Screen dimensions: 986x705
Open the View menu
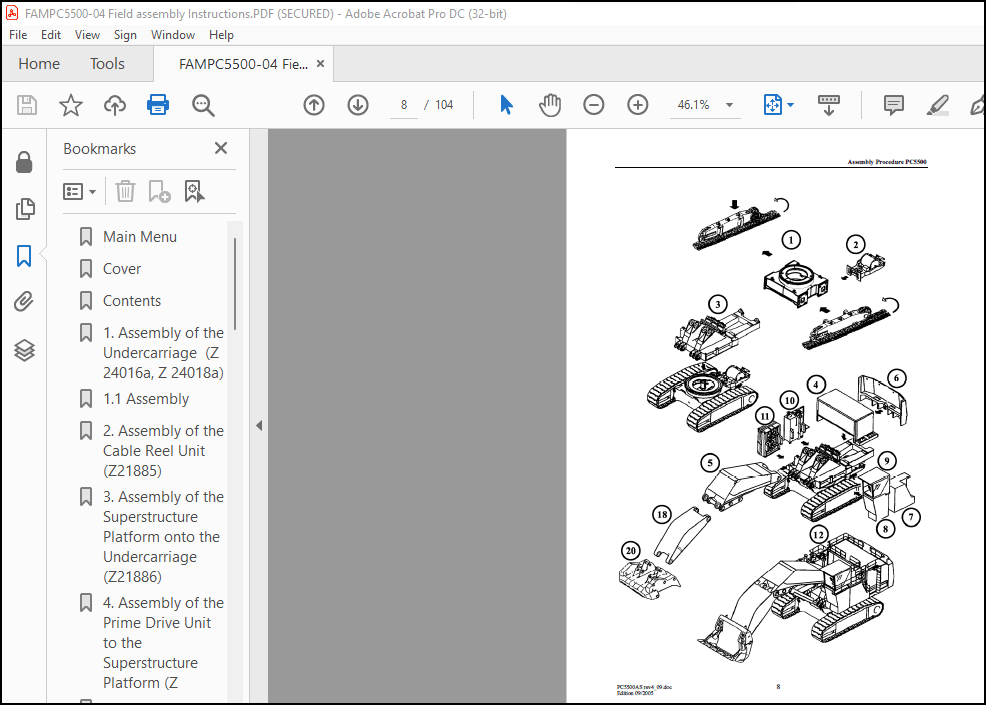tap(87, 34)
